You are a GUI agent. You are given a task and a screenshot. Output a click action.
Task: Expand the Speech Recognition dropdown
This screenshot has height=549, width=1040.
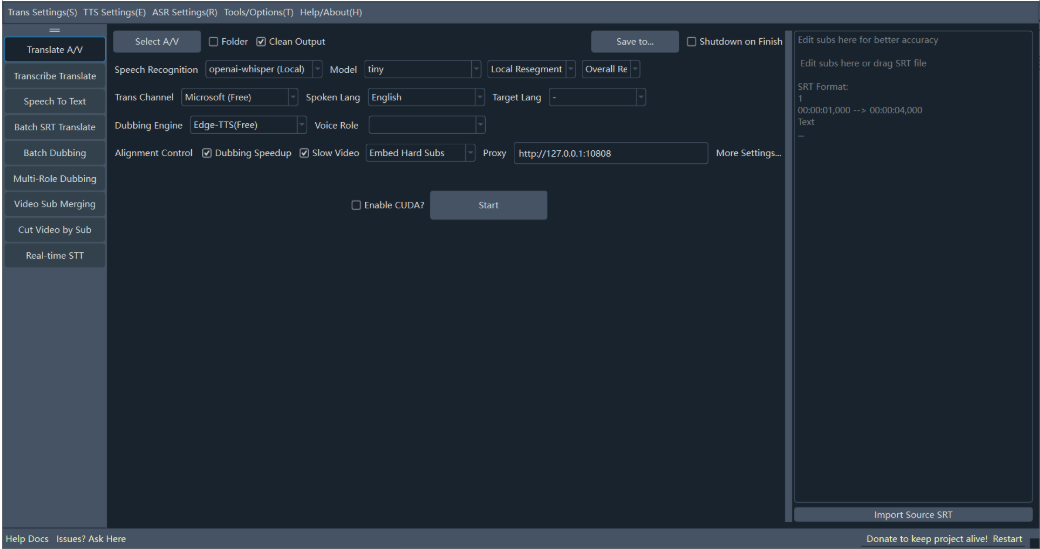click(x=264, y=69)
